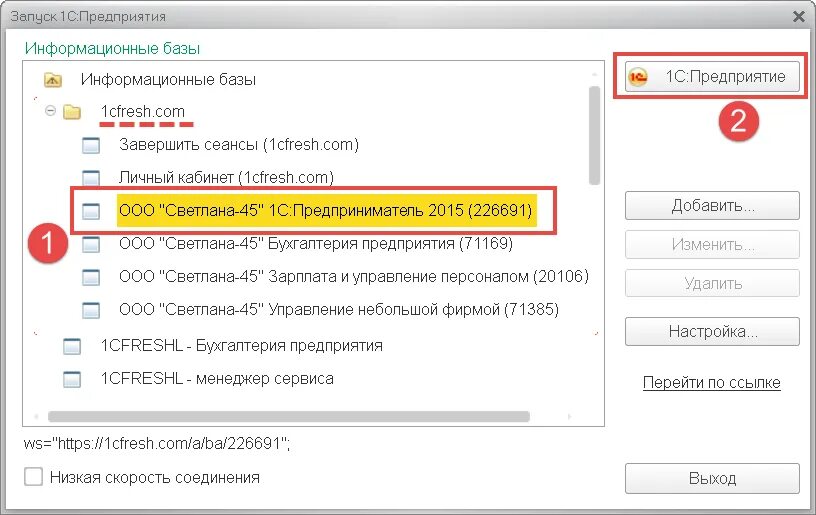
Task: Click the Добавить... button
Action: 712,205
